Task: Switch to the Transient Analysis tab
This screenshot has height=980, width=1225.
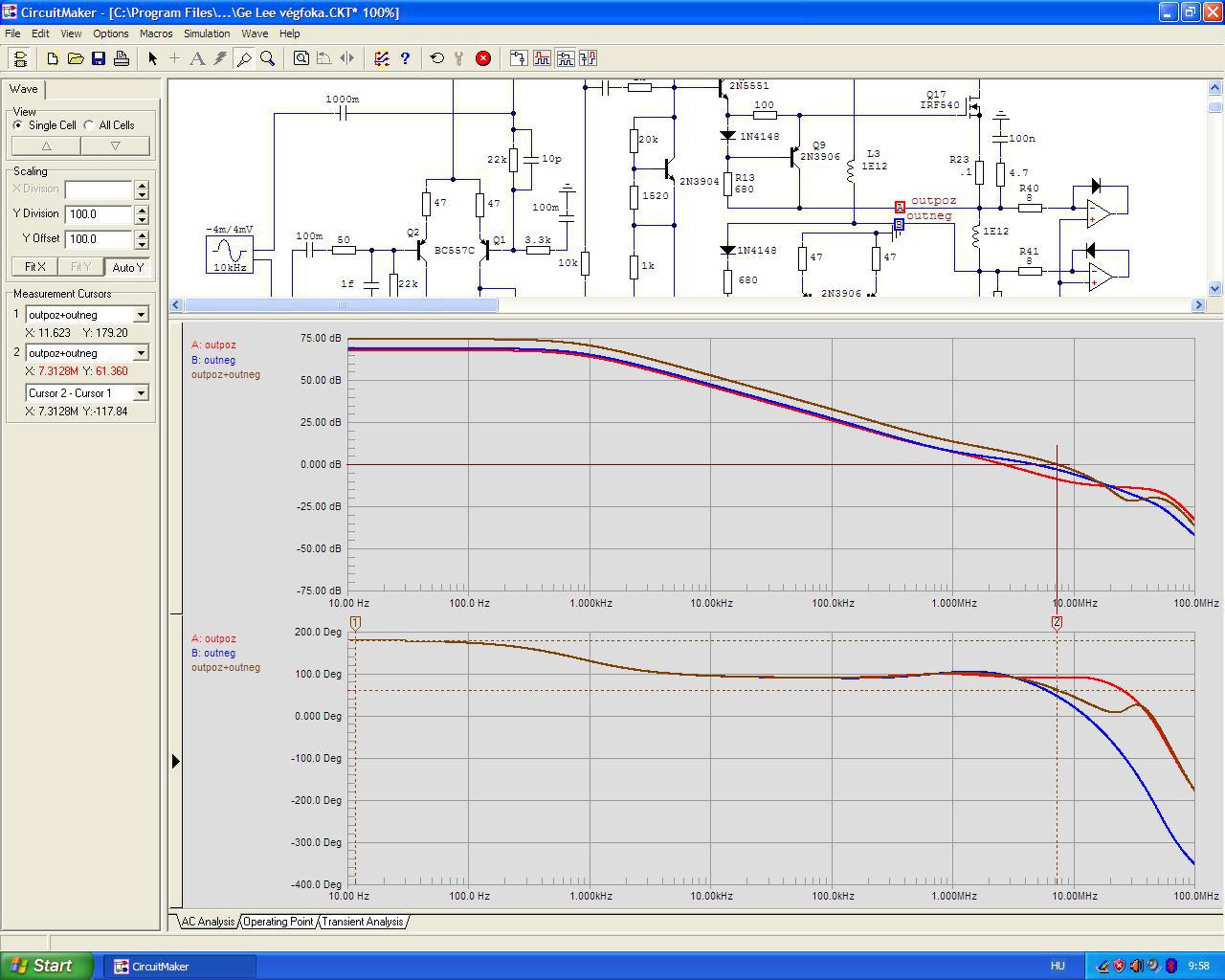Action: 362,922
